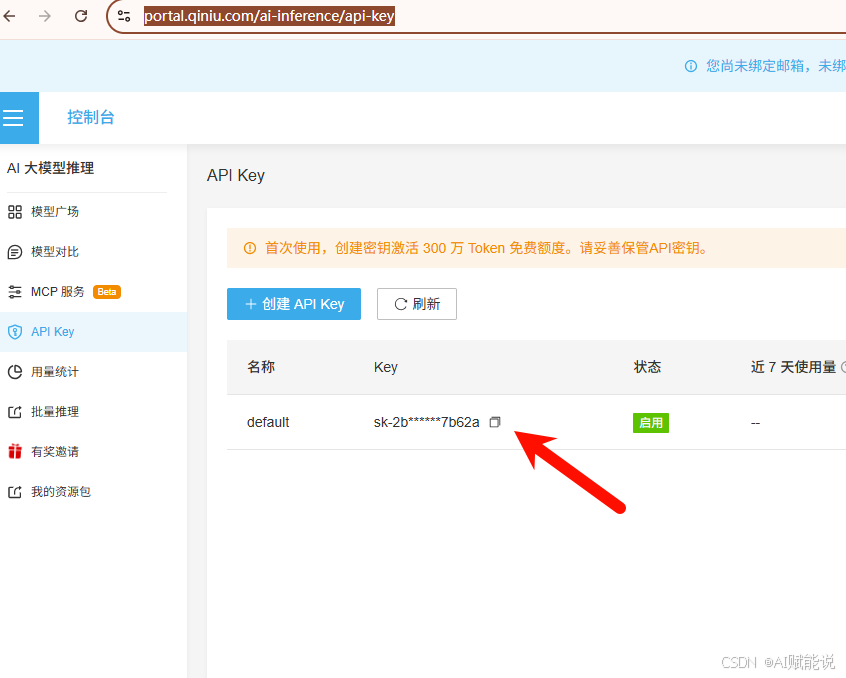
Task: Click the 名称 column header
Action: 261,367
